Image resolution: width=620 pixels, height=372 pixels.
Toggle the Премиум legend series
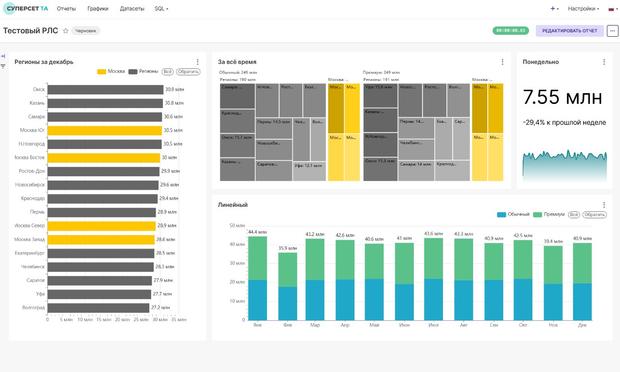(x=549, y=214)
